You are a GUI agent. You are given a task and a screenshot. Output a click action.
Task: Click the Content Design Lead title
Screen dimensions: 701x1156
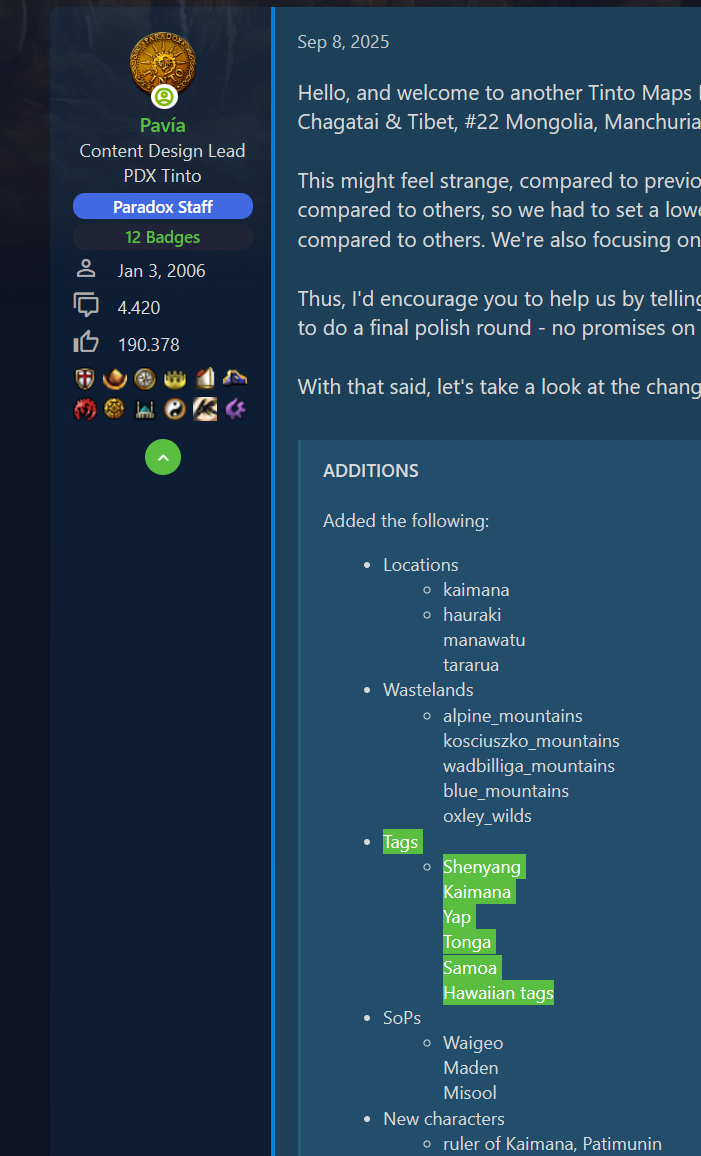click(x=162, y=151)
